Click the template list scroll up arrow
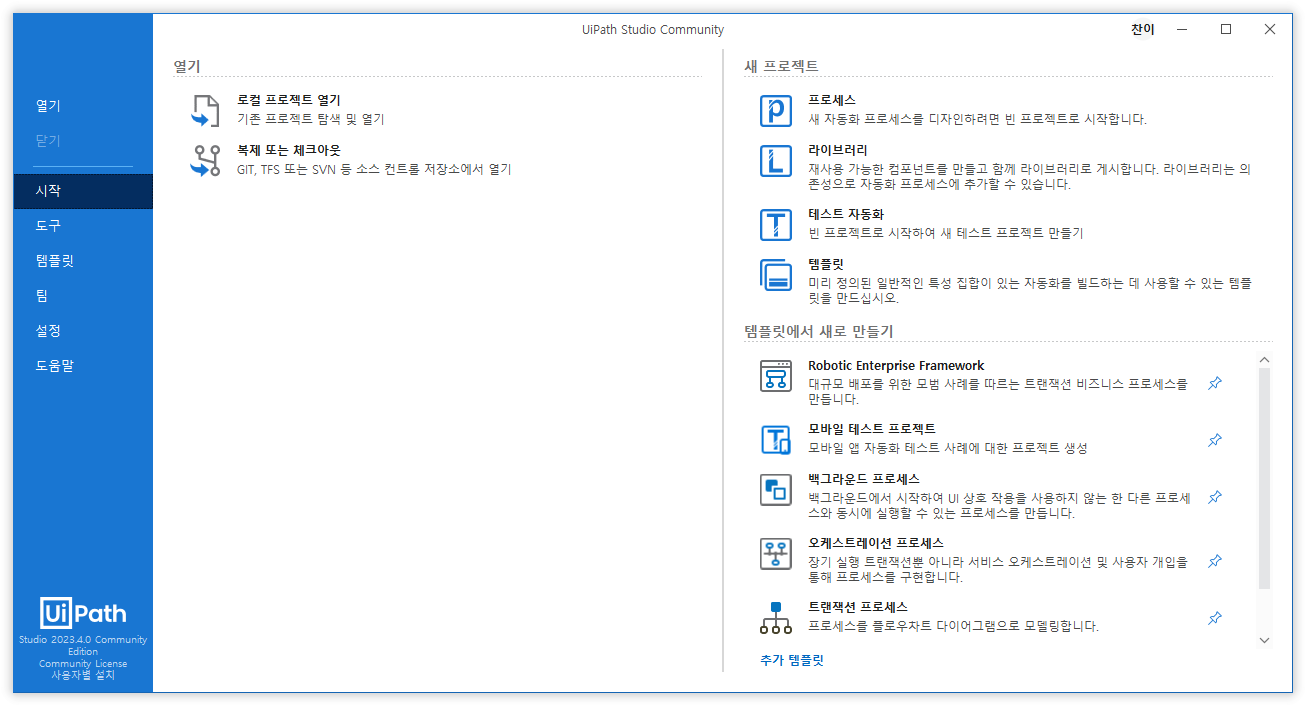This screenshot has width=1306, height=706. click(x=1264, y=359)
